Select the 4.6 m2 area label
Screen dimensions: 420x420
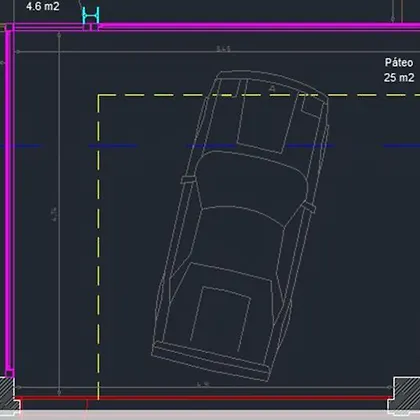pyautogui.click(x=43, y=6)
